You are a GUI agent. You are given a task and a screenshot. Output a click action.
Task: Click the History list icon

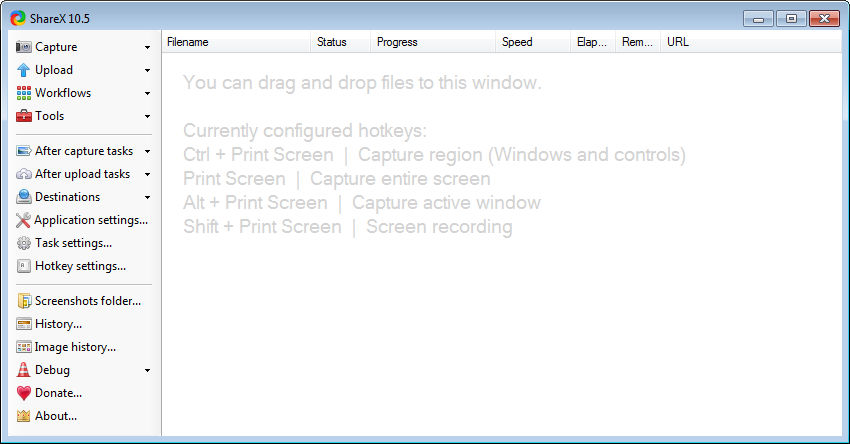coord(24,324)
